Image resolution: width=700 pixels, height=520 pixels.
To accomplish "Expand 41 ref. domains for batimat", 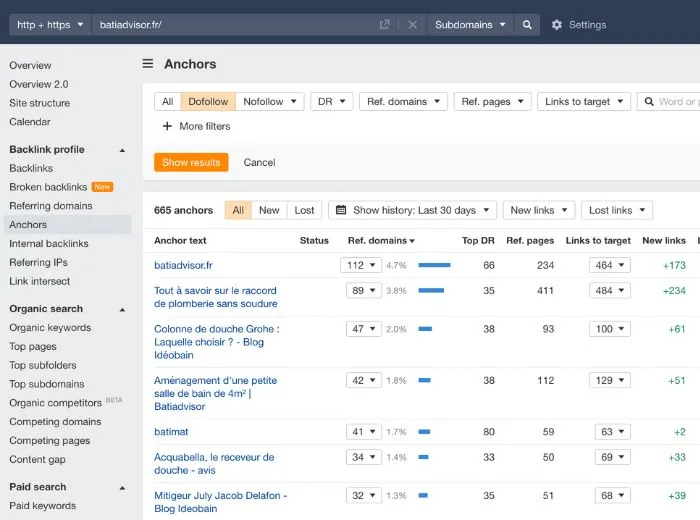I will click(364, 432).
